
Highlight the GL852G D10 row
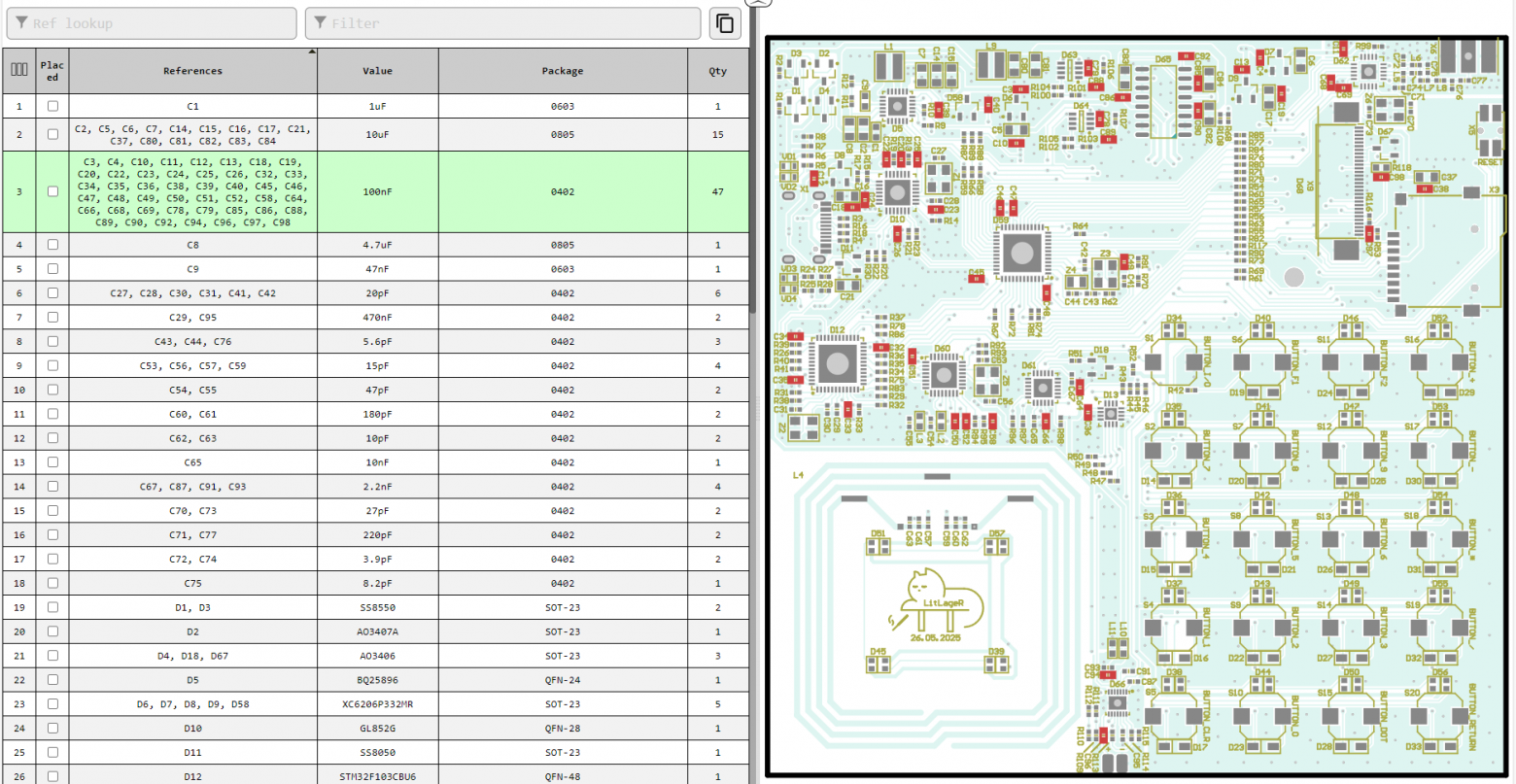pos(376,729)
